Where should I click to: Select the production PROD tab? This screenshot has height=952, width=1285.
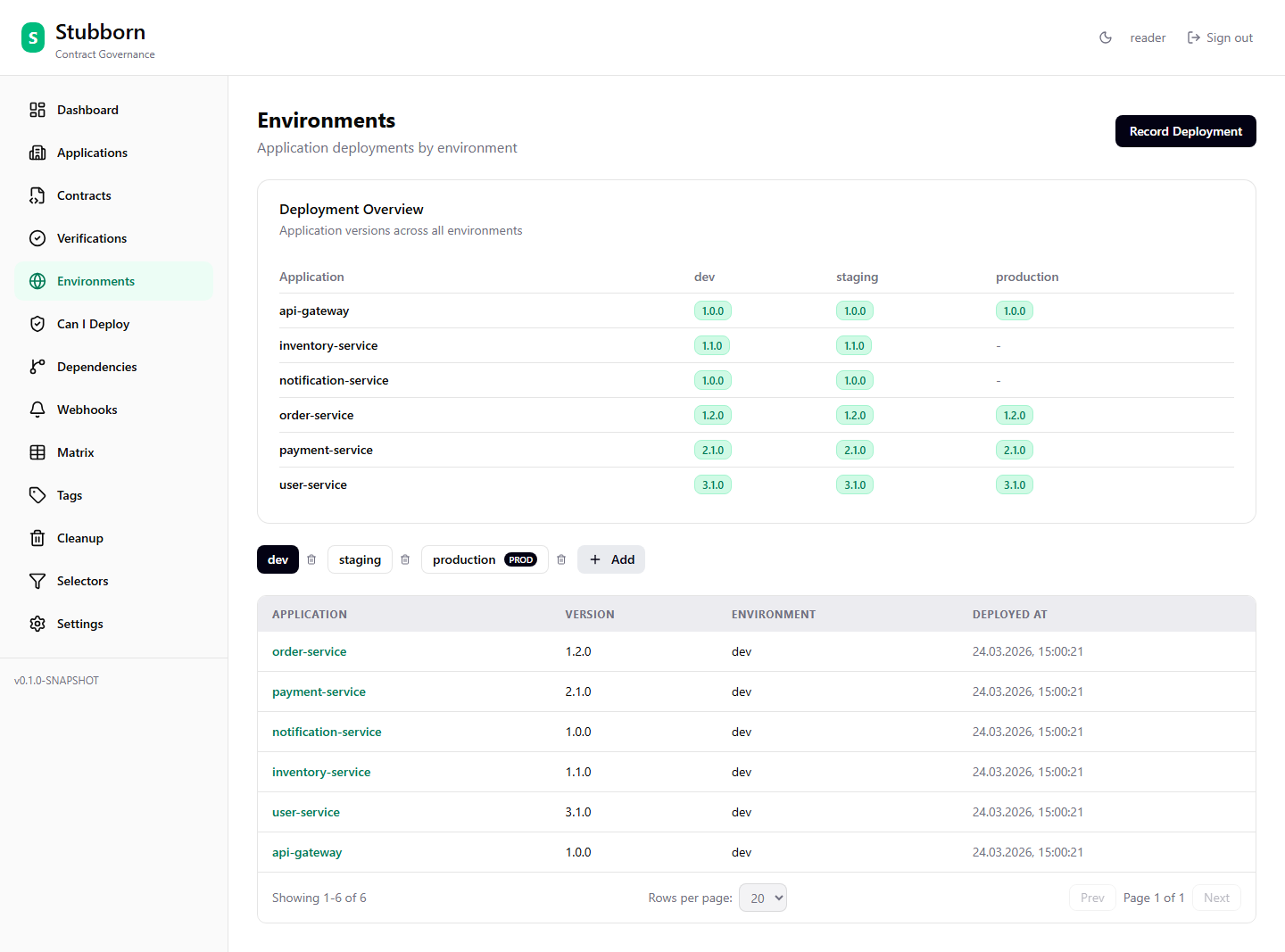click(x=484, y=559)
